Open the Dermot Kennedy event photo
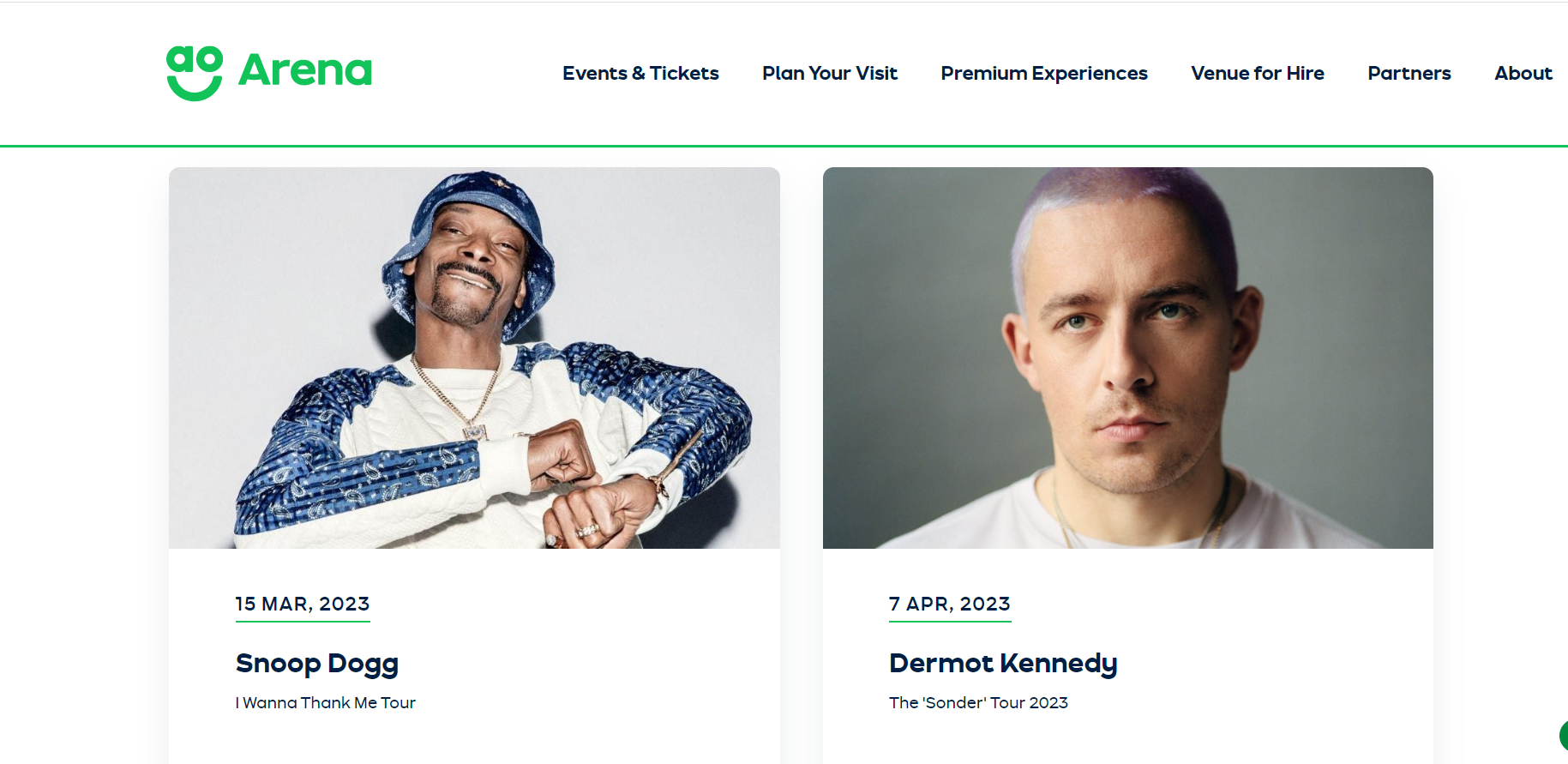 click(1127, 358)
